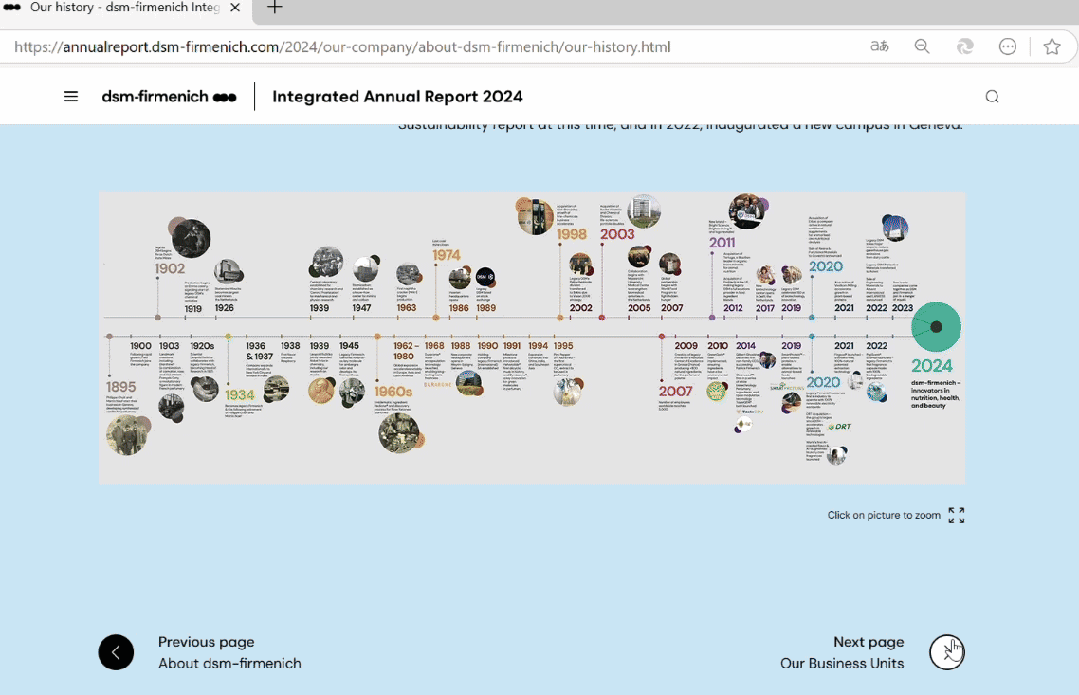Click the dsm-firmenich logo
Image resolution: width=1079 pixels, height=695 pixels.
[x=168, y=97]
